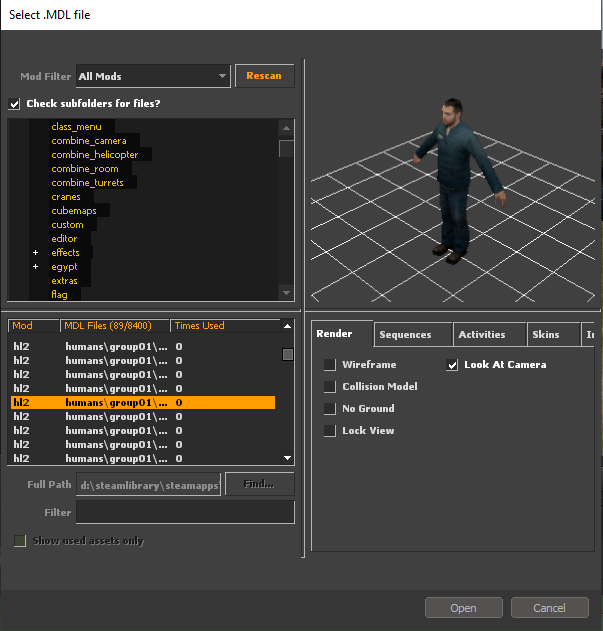Click MDL file list scroll down arrow
The width and height of the screenshot is (603, 631).
287,458
